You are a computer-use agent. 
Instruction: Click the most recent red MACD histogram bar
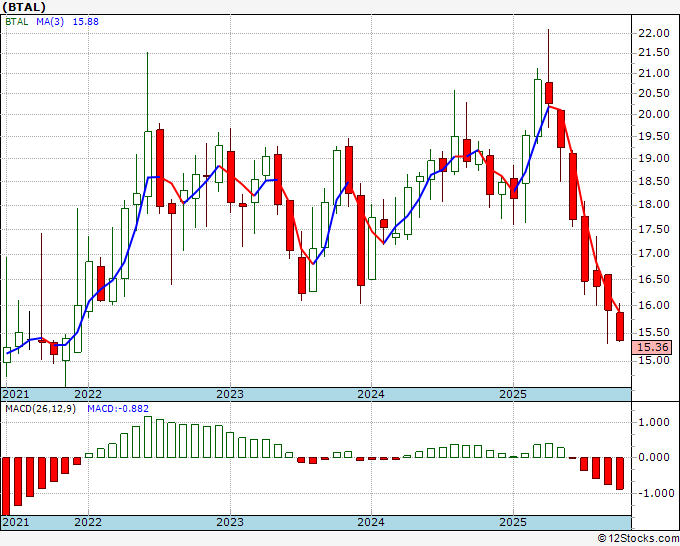click(x=620, y=473)
